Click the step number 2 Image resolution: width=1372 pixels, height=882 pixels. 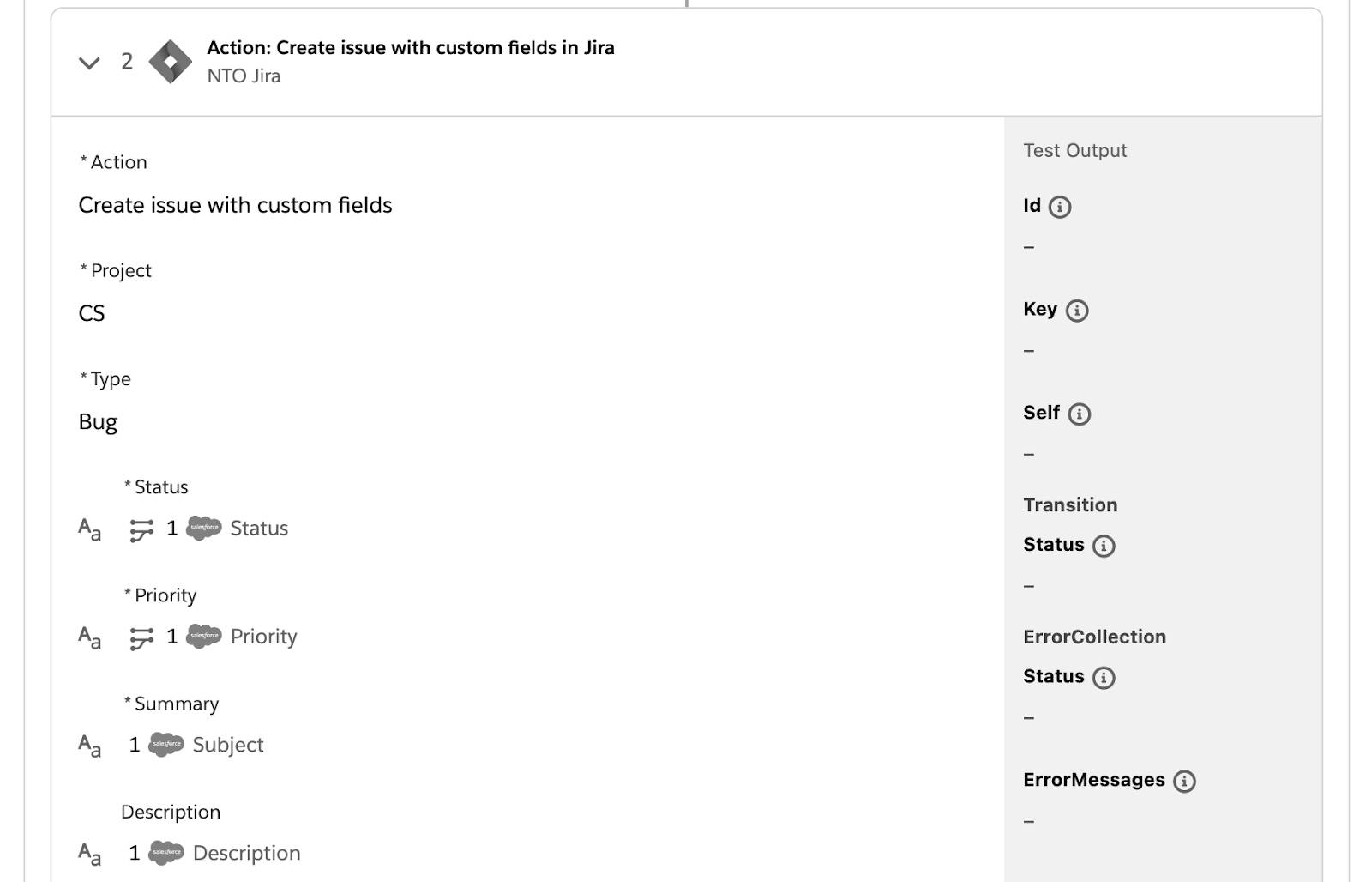click(127, 62)
